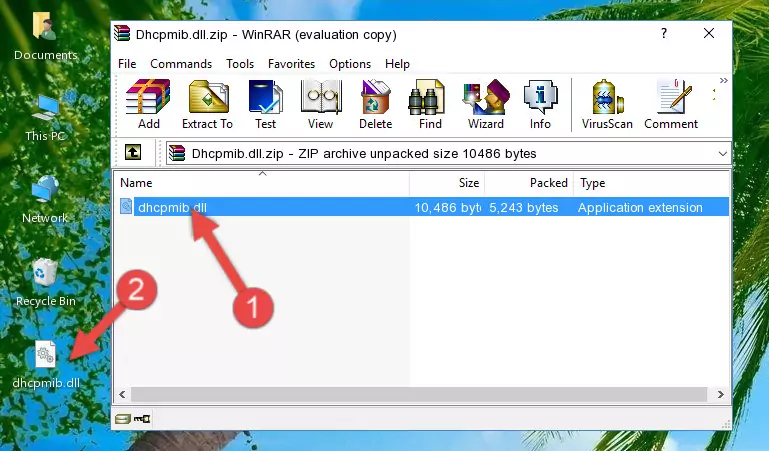Open the archive path dropdown
Viewport: 769px width, 451px height.
click(x=722, y=153)
